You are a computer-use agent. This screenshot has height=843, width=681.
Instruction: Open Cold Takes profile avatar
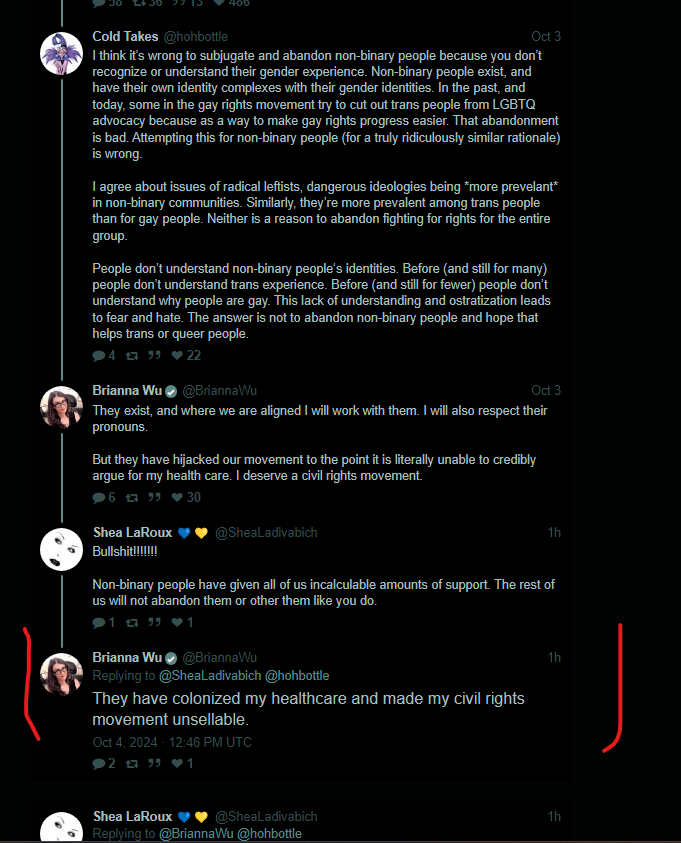pyautogui.click(x=61, y=53)
